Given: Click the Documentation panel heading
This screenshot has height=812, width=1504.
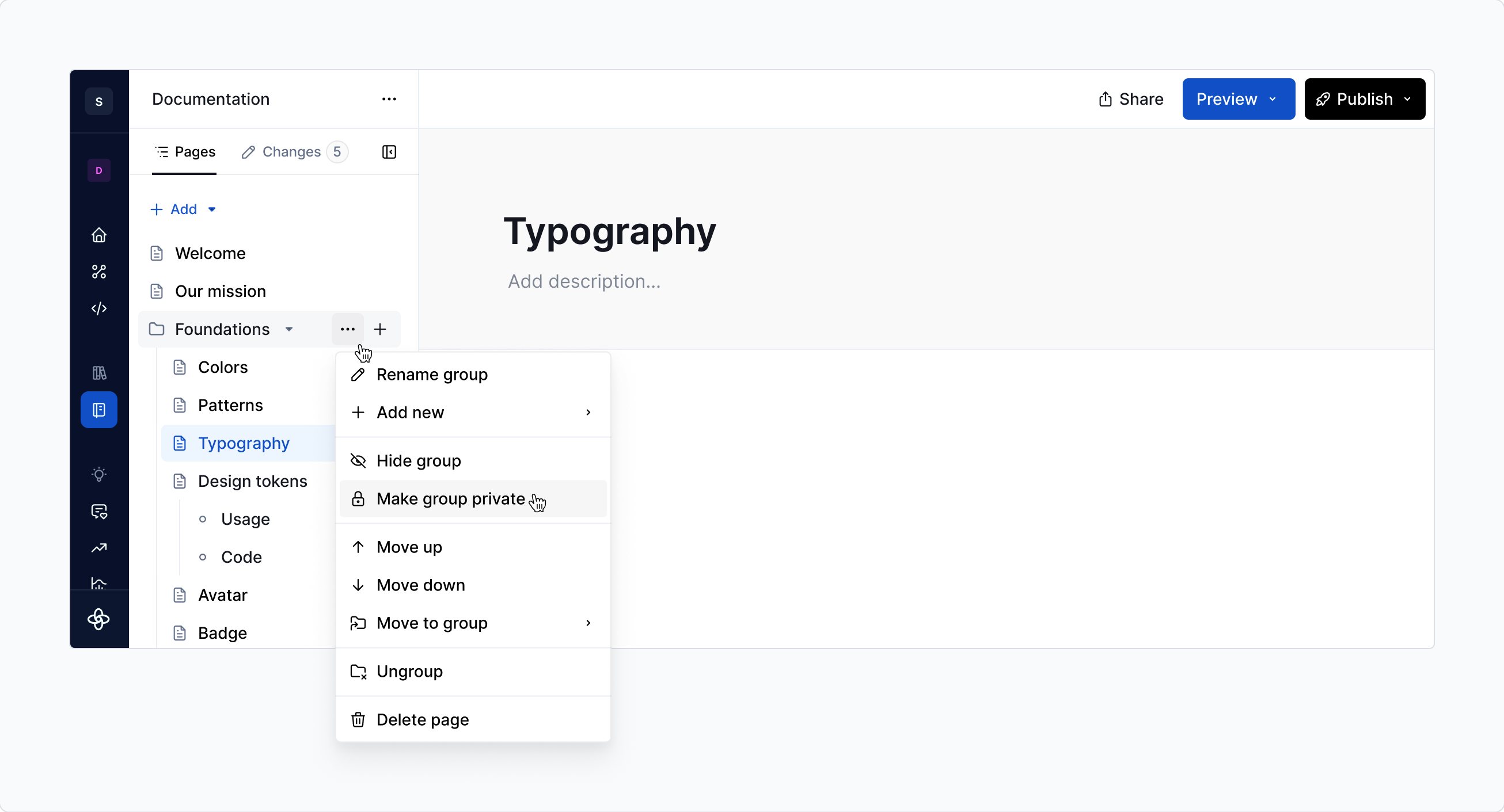Looking at the screenshot, I should [x=211, y=99].
